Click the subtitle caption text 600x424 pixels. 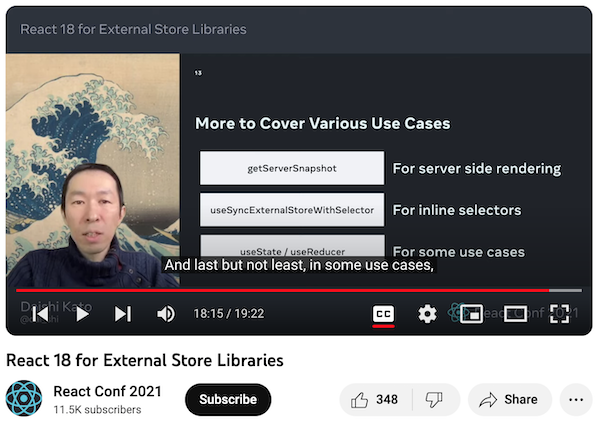[299, 265]
